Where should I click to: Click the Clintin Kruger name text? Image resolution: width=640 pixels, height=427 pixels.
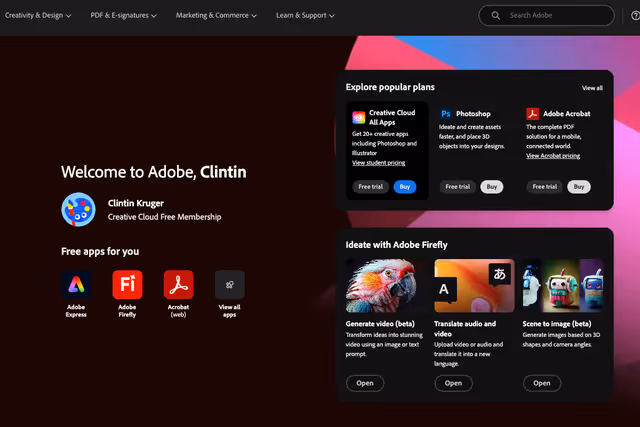point(136,203)
